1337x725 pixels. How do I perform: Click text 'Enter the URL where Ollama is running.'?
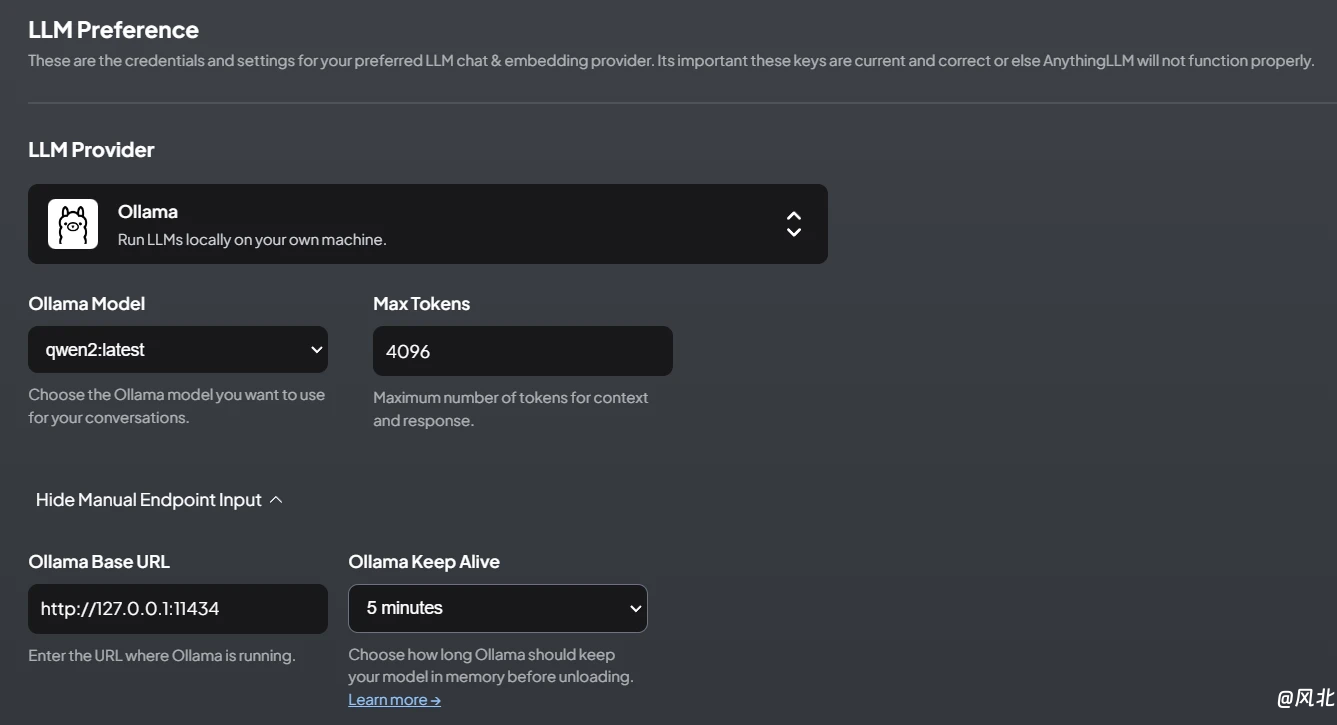click(x=162, y=656)
